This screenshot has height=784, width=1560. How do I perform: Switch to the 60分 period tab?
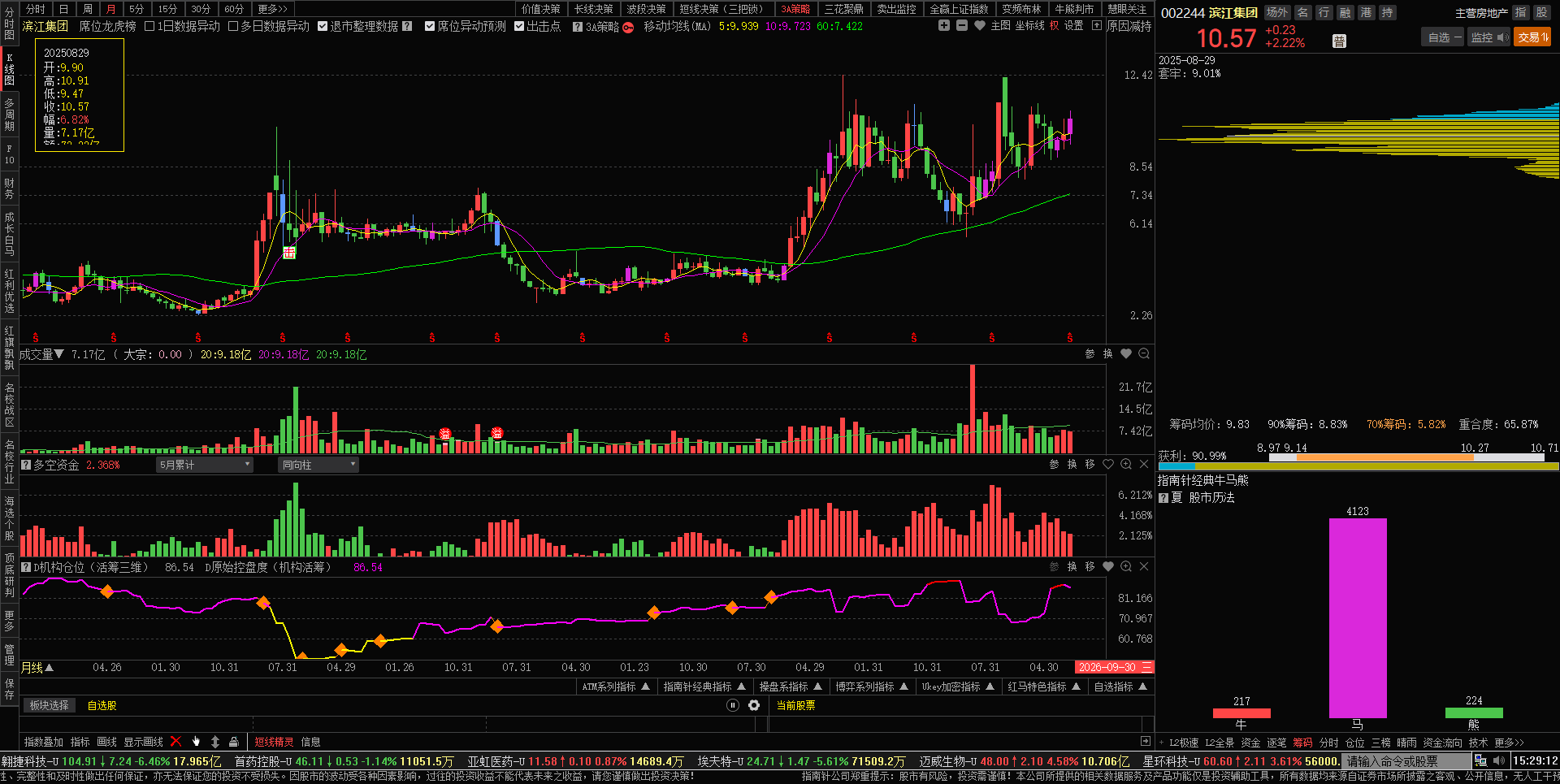pyautogui.click(x=234, y=9)
